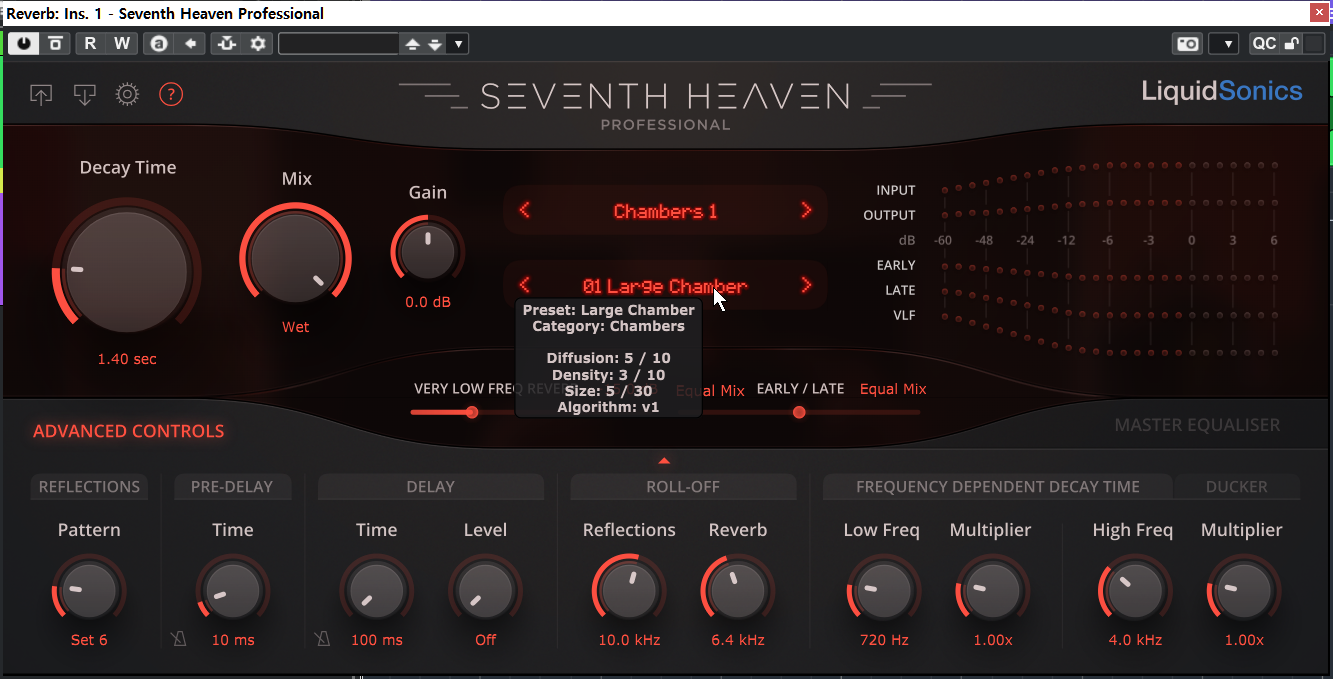
Task: Click the LiquidSonics logo
Action: pos(1222,92)
